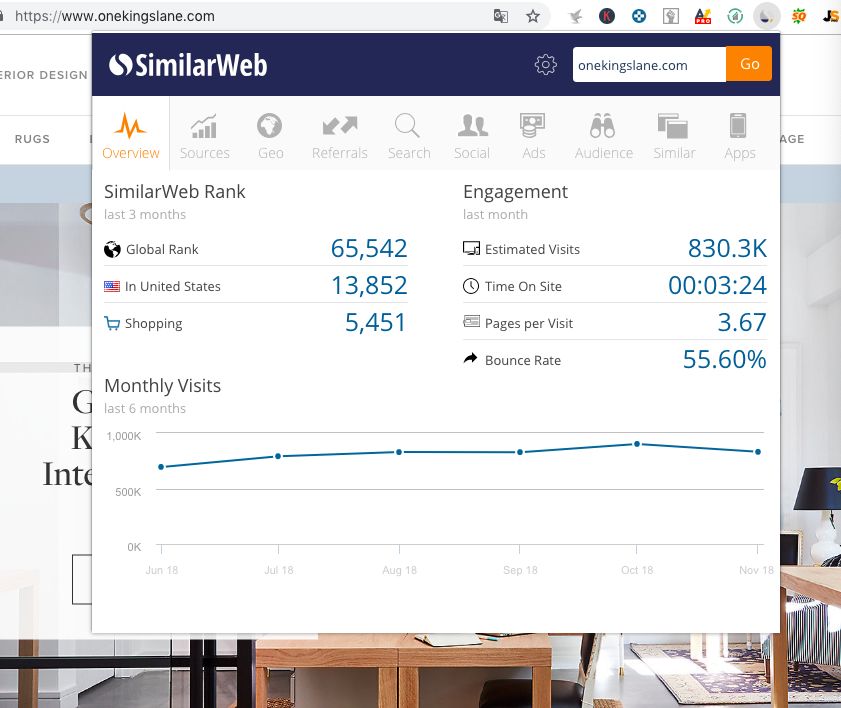
Task: Open the Similar sites tab
Action: [674, 137]
